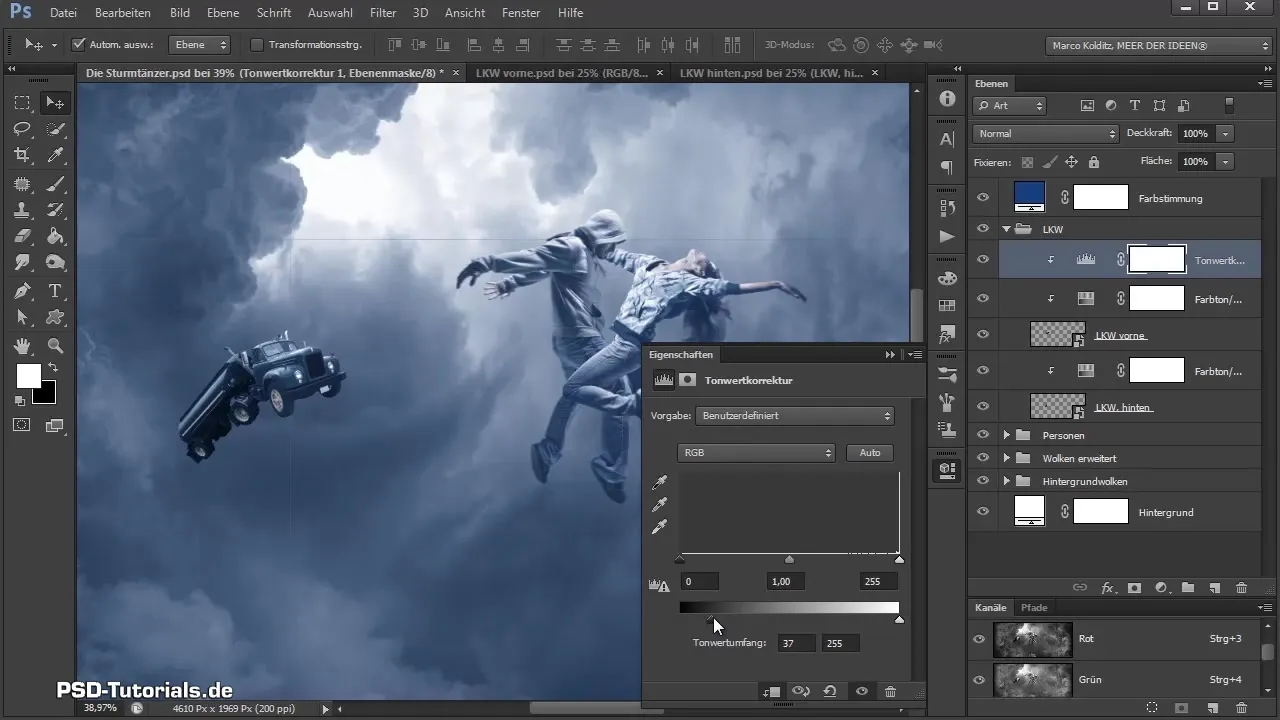Clip adjustment to layer below
The image size is (1280, 720).
click(771, 691)
